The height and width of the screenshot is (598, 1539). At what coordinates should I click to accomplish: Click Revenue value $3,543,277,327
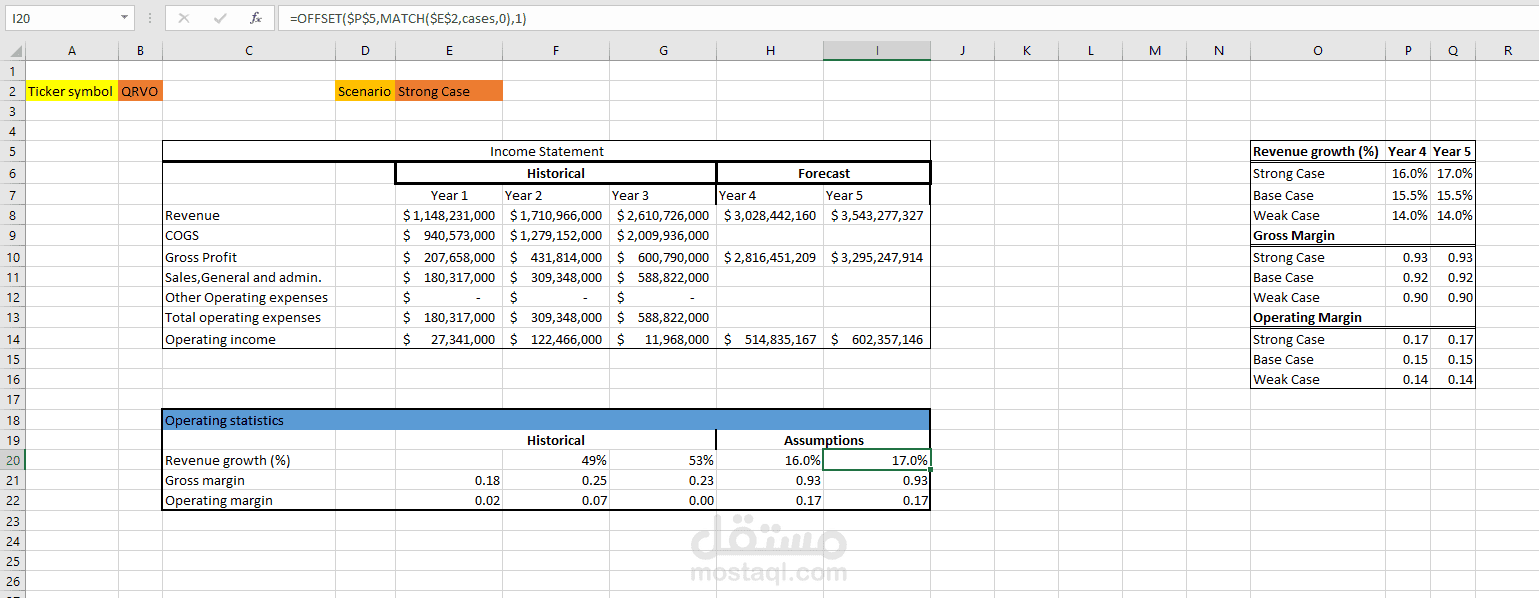click(x=877, y=215)
